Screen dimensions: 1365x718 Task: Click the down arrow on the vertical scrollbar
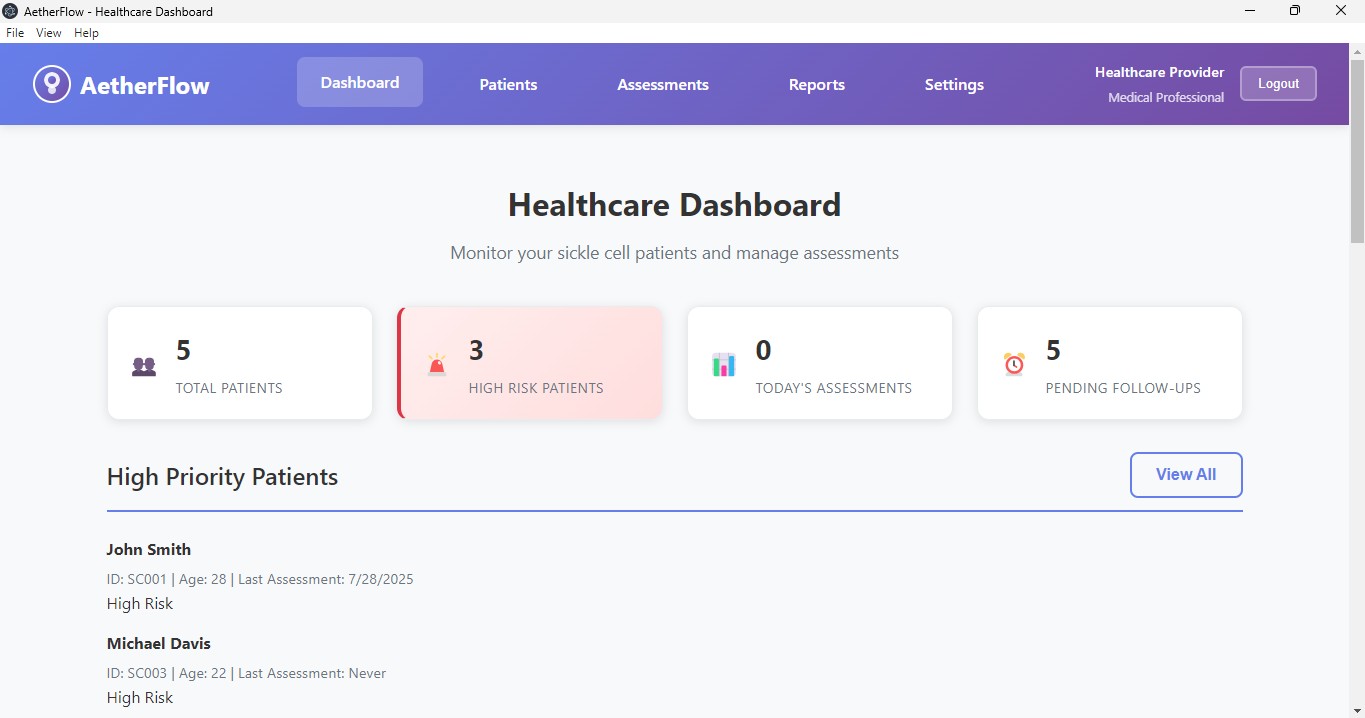coord(1357,710)
